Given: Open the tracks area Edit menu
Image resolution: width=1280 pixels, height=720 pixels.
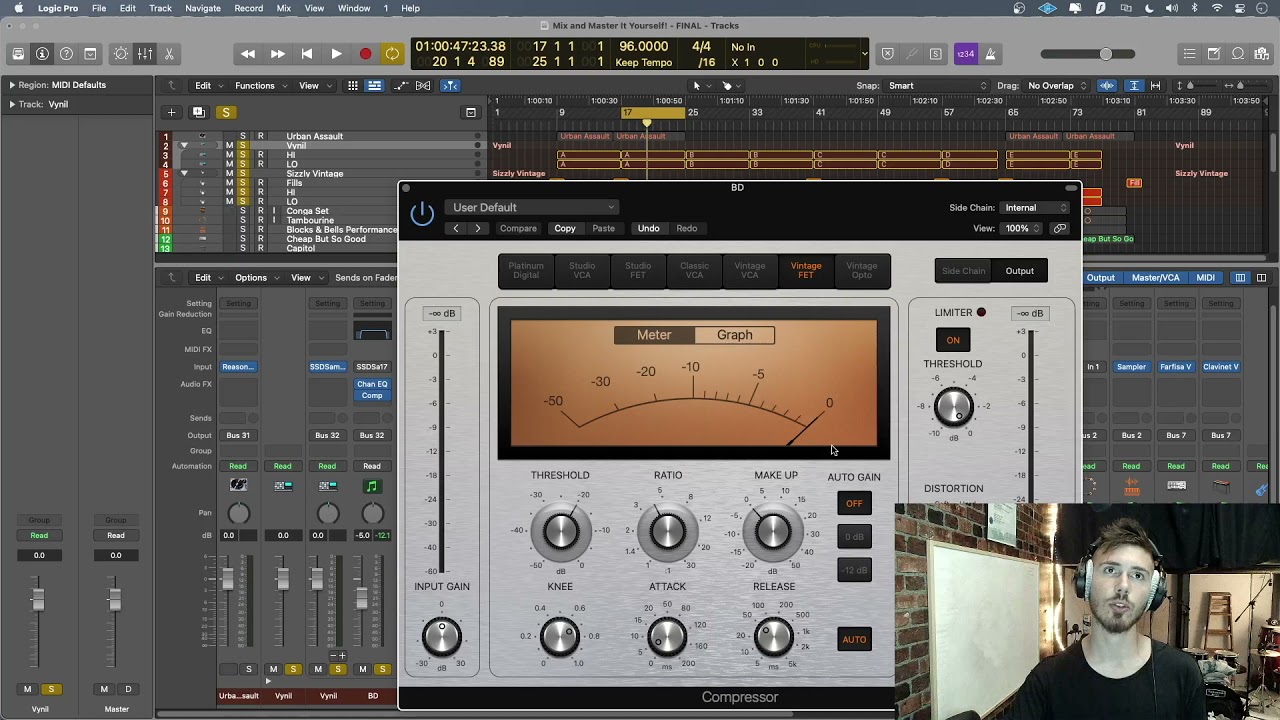Looking at the screenshot, I should pos(208,86).
